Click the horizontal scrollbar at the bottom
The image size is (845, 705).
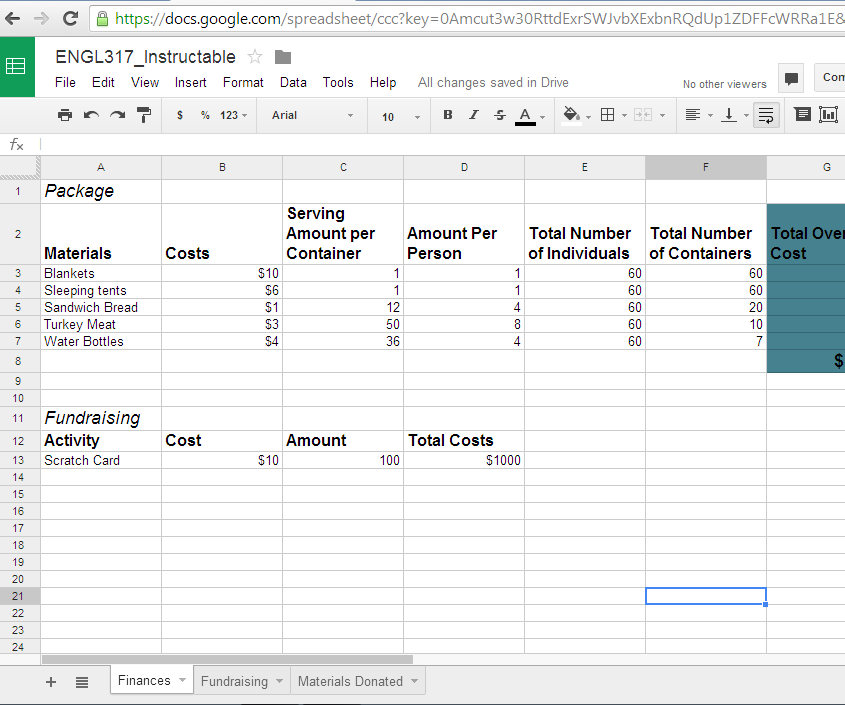(227, 659)
